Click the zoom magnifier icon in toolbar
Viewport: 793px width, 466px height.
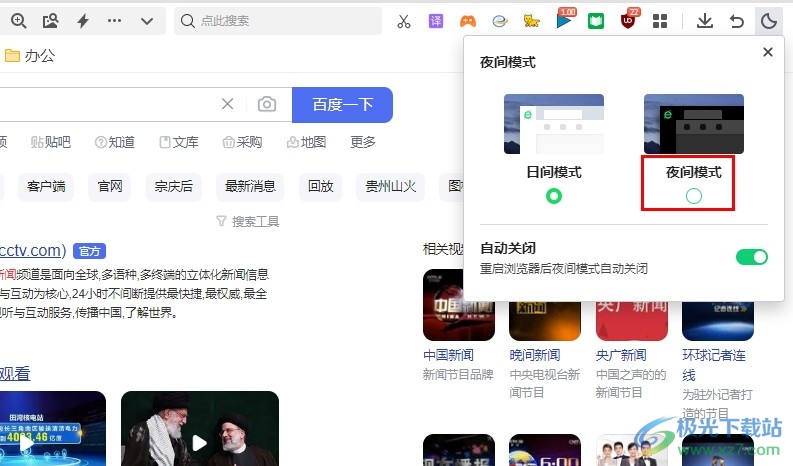pyautogui.click(x=19, y=21)
